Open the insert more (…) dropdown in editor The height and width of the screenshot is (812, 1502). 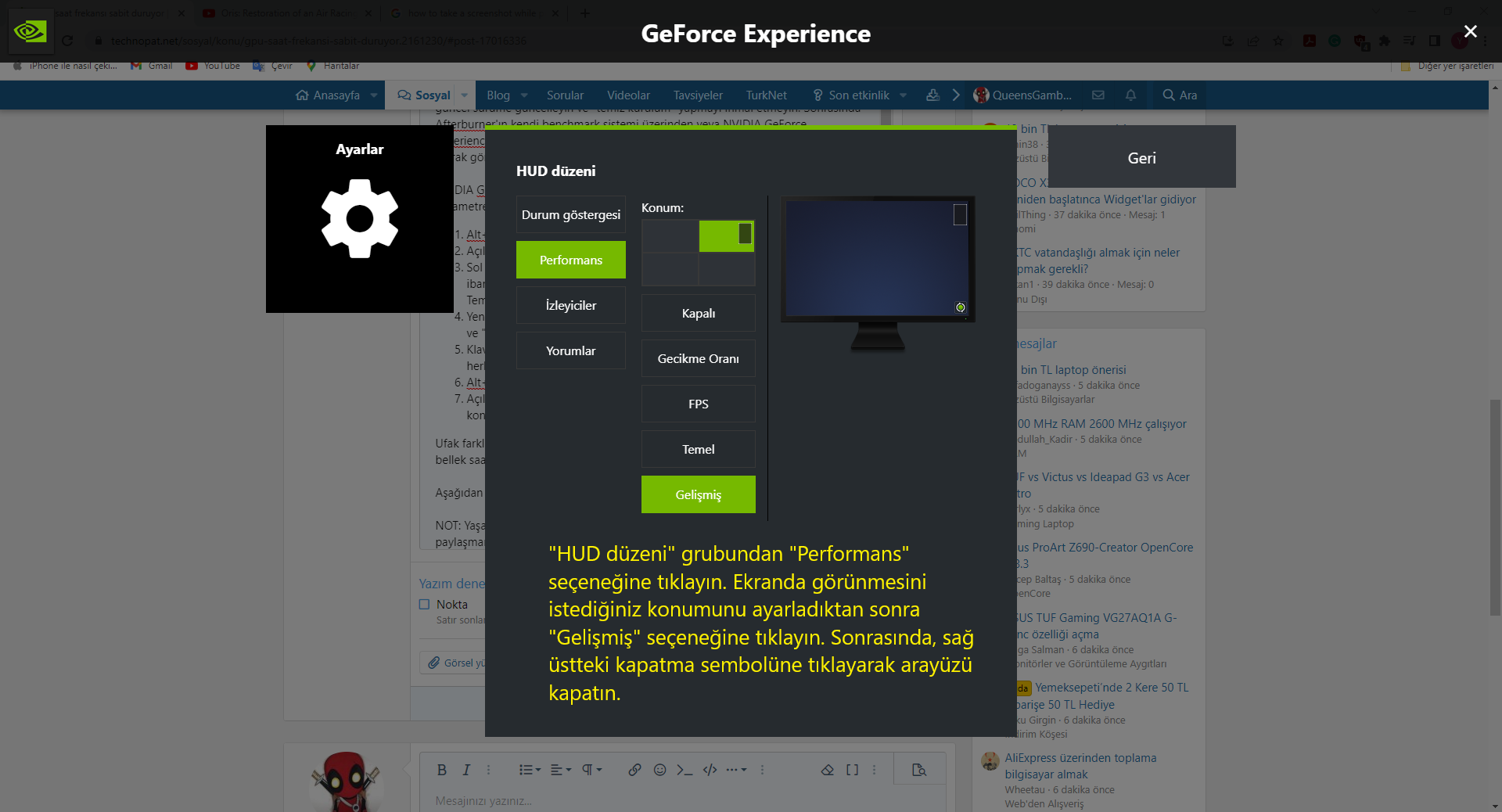pyautogui.click(x=736, y=770)
